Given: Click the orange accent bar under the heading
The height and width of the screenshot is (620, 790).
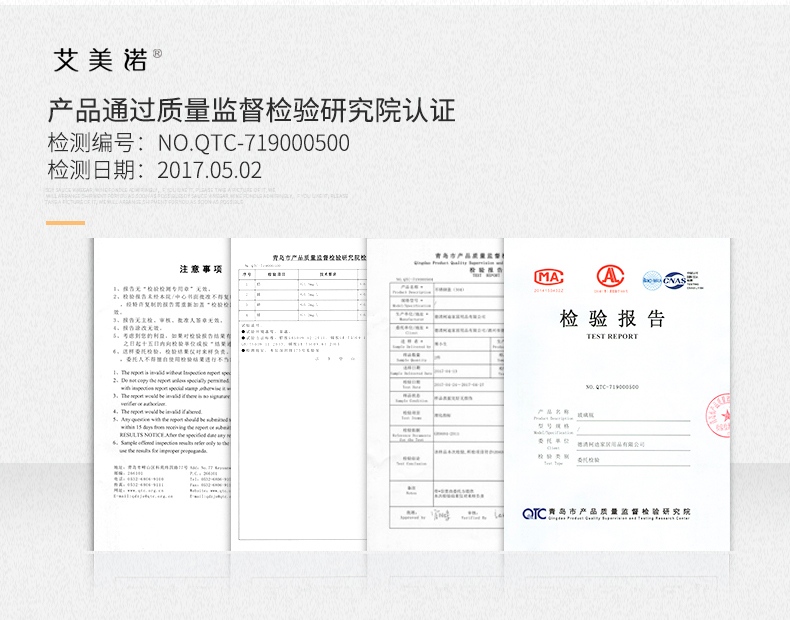Looking at the screenshot, I should 65,223.
